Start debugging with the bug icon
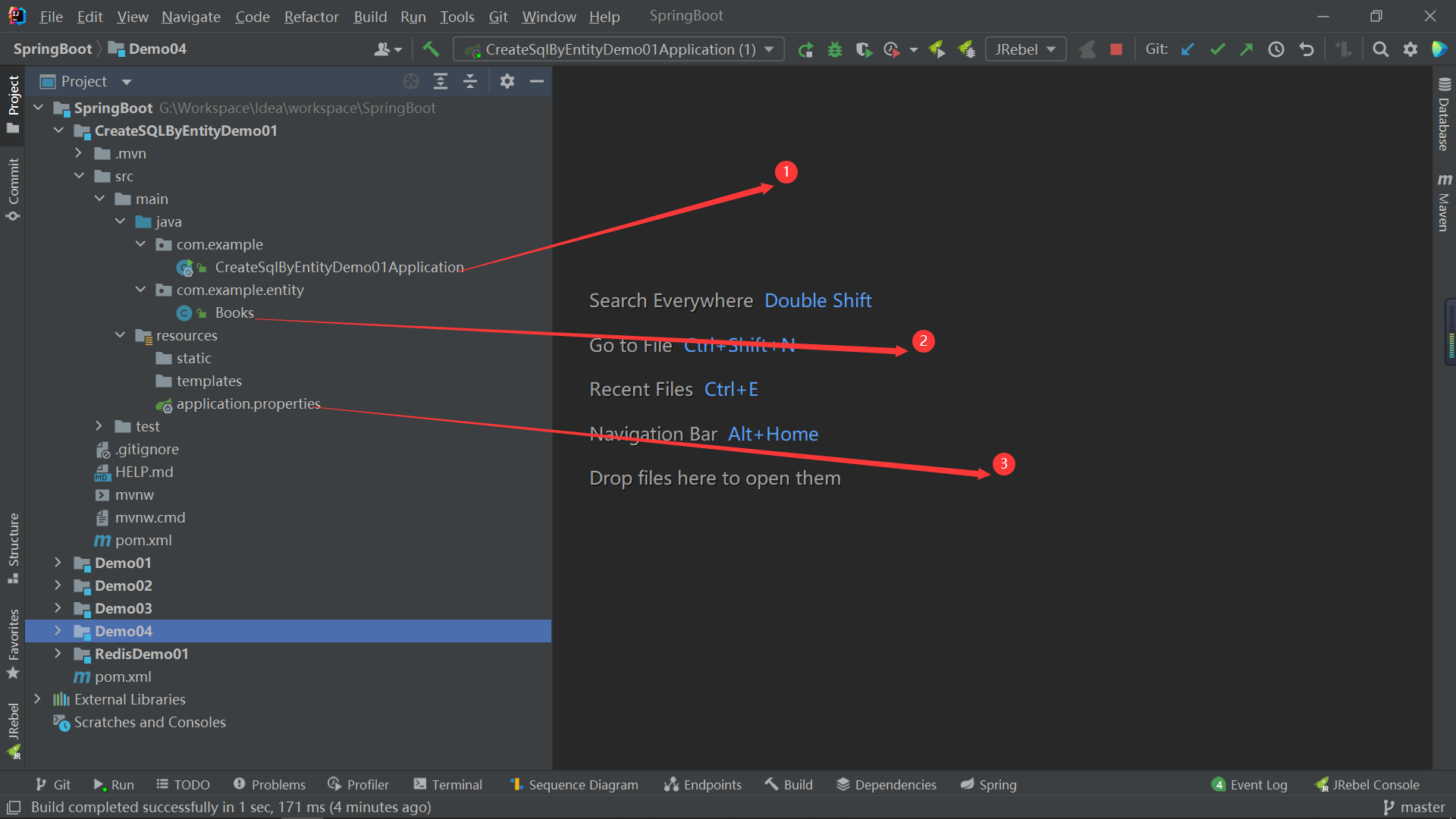 835,49
